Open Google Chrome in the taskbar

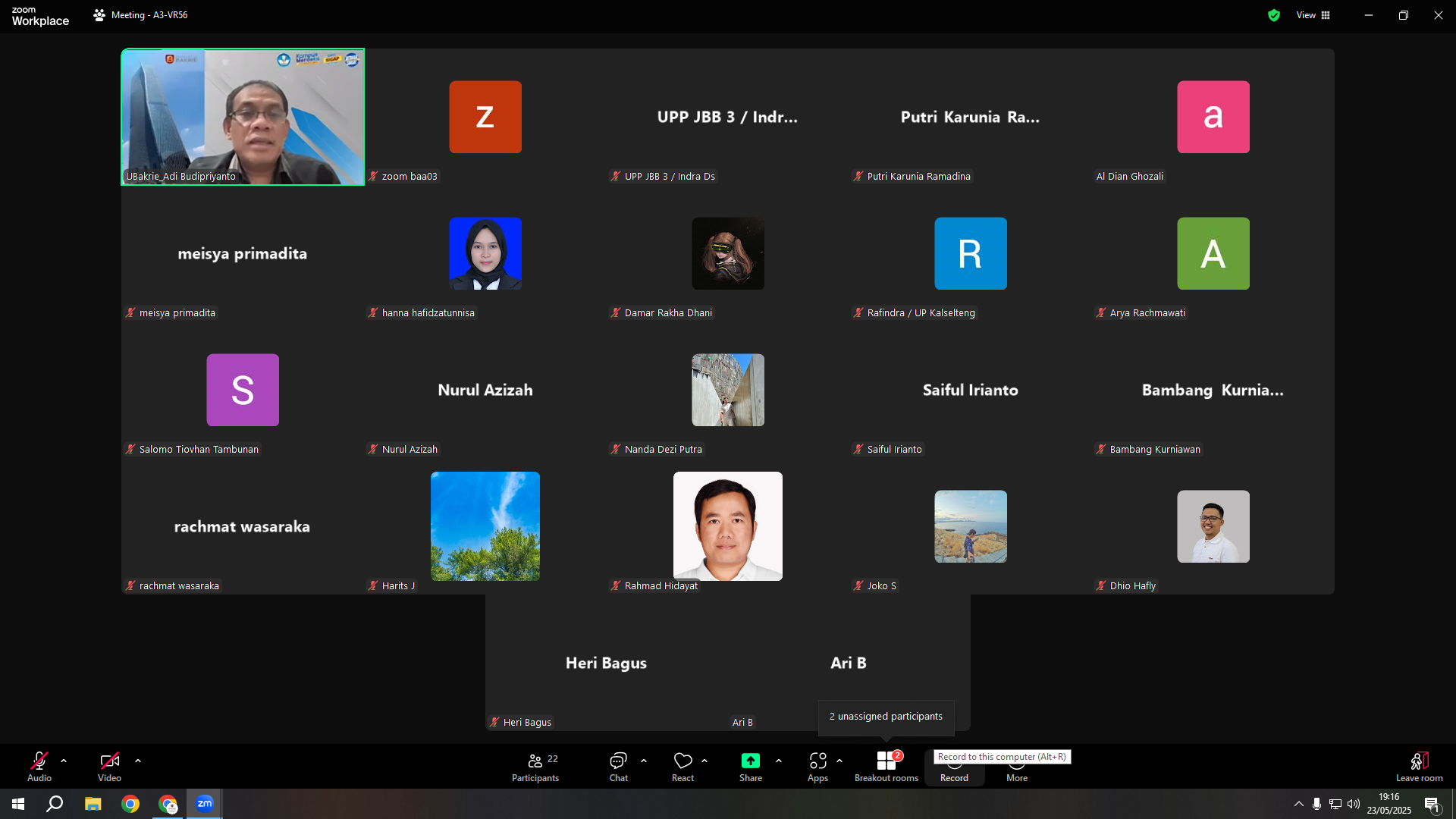pyautogui.click(x=130, y=804)
